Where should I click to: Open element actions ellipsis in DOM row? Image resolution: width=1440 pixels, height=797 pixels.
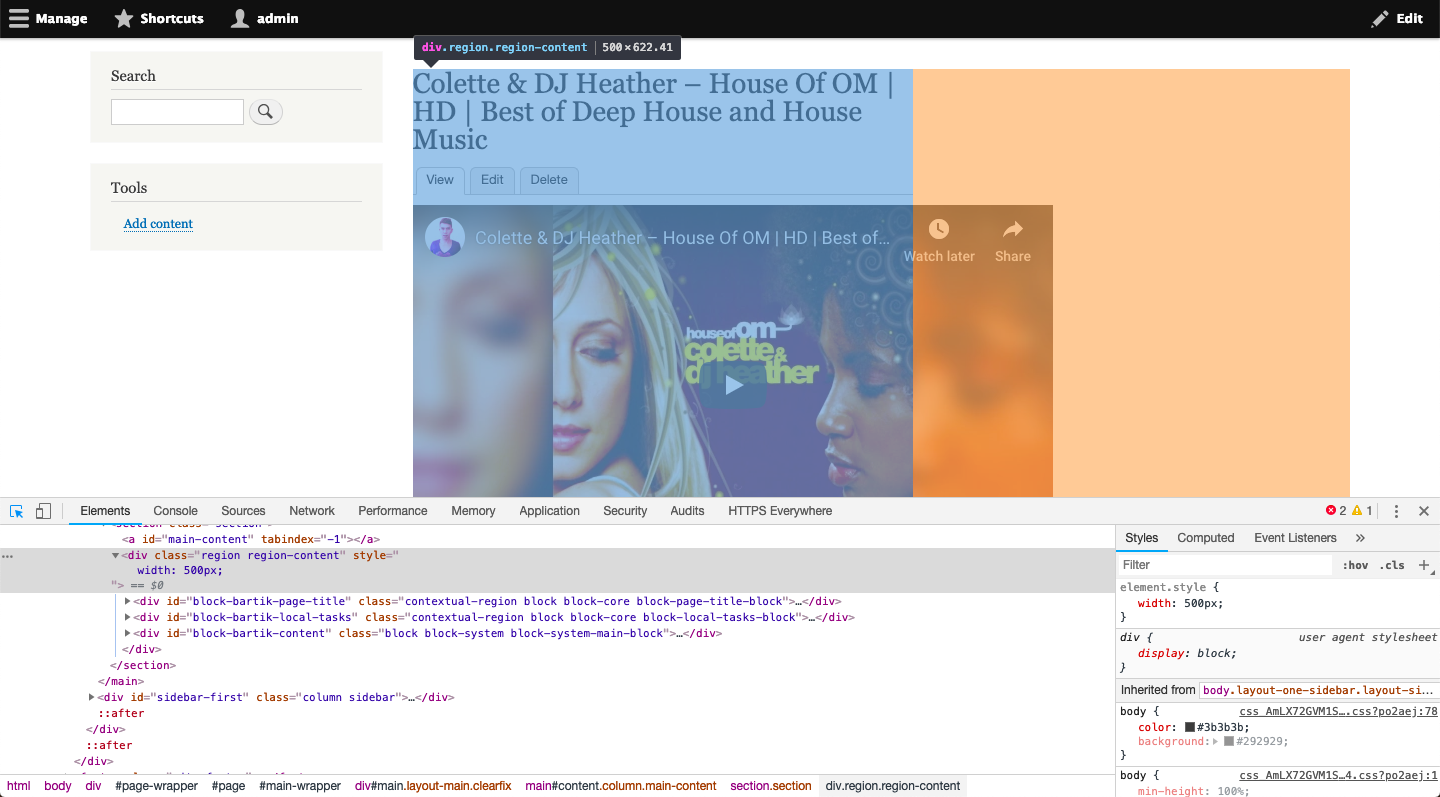[x=7, y=555]
